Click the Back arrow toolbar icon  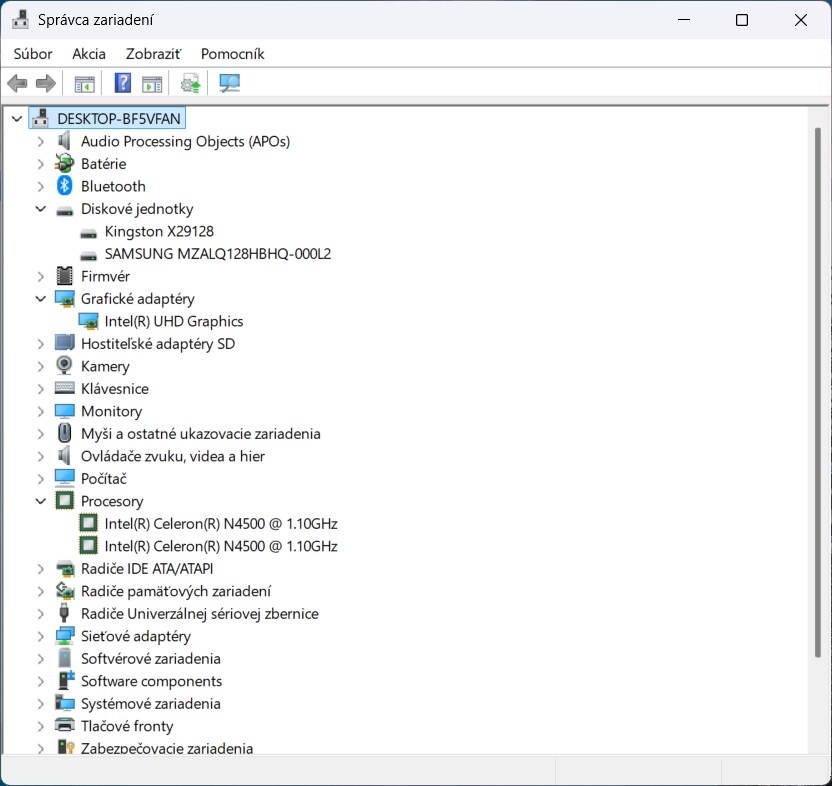point(17,83)
